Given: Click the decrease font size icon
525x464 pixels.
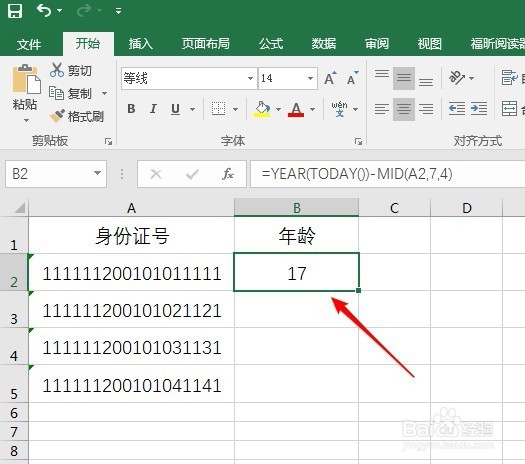Looking at the screenshot, I should point(353,78).
